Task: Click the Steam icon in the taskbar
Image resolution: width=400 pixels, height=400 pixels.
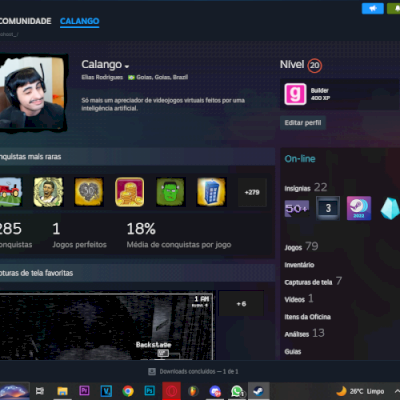Action: click(259, 391)
